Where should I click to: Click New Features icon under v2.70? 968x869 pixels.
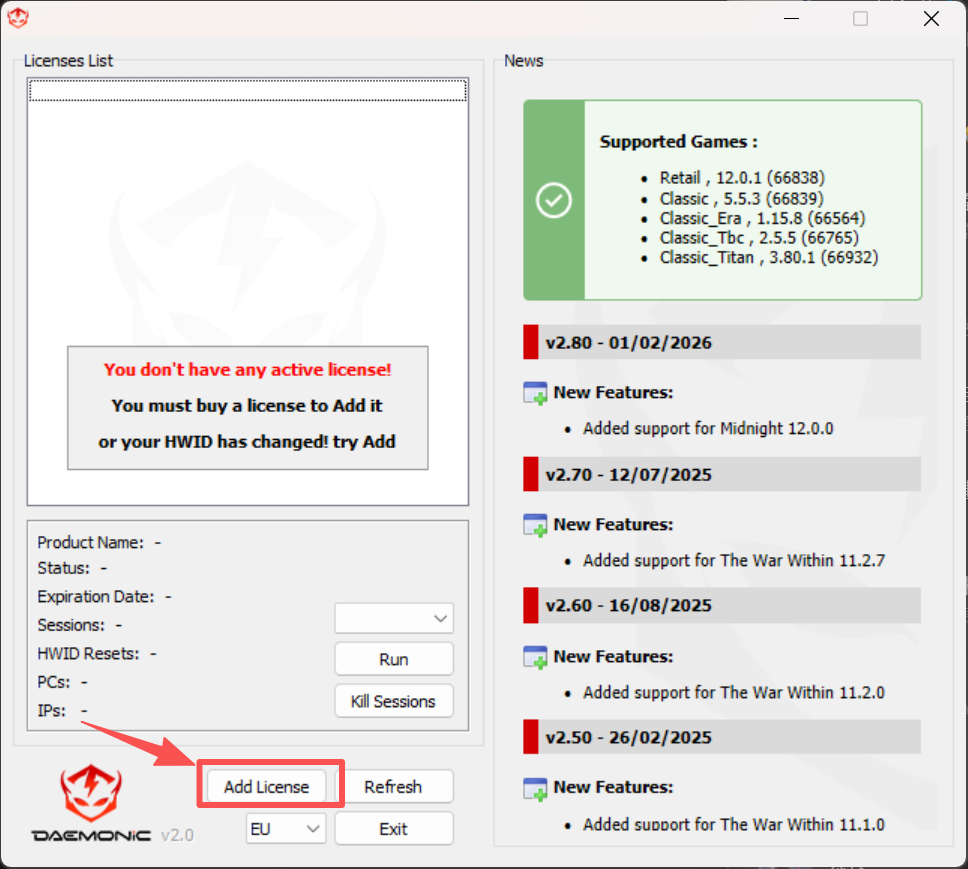535,525
